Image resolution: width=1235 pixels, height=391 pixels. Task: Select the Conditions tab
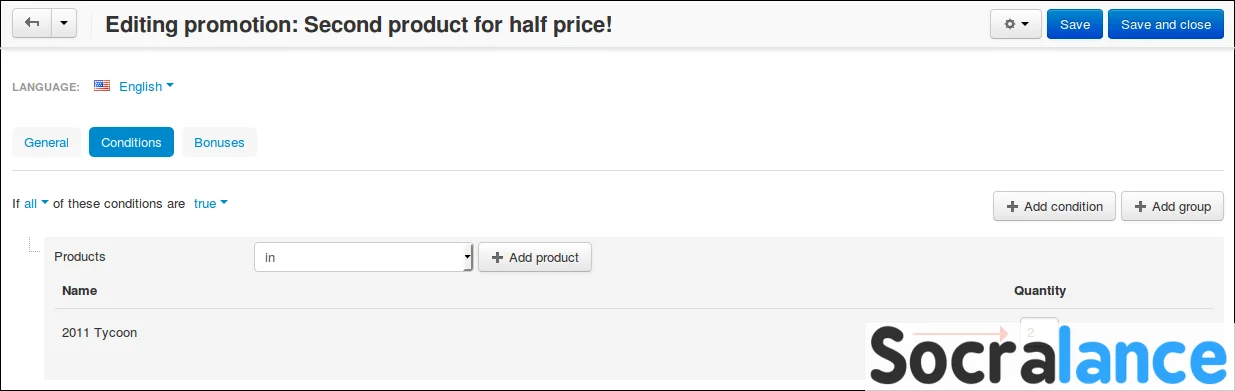pyautogui.click(x=131, y=142)
